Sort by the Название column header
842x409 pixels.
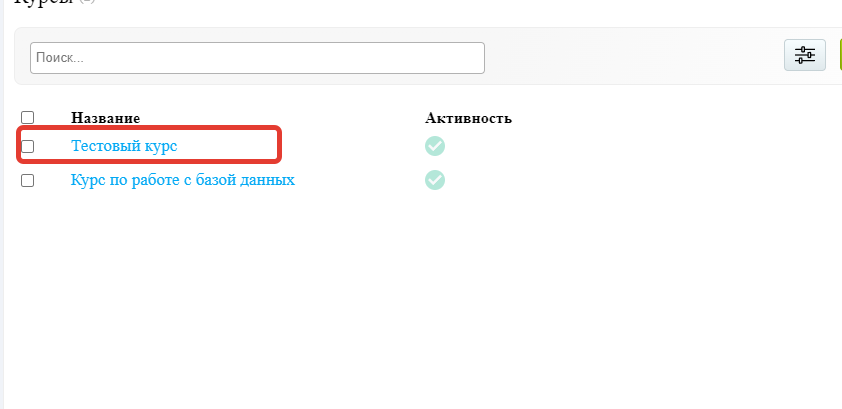pyautogui.click(x=105, y=118)
